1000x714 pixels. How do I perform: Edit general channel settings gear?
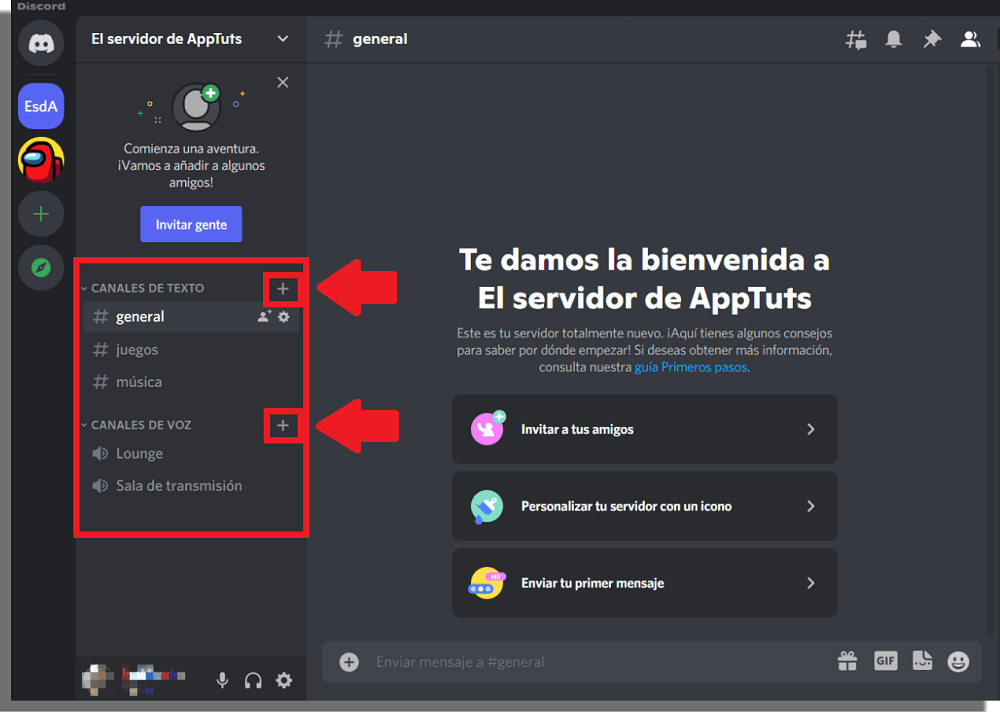(x=284, y=316)
